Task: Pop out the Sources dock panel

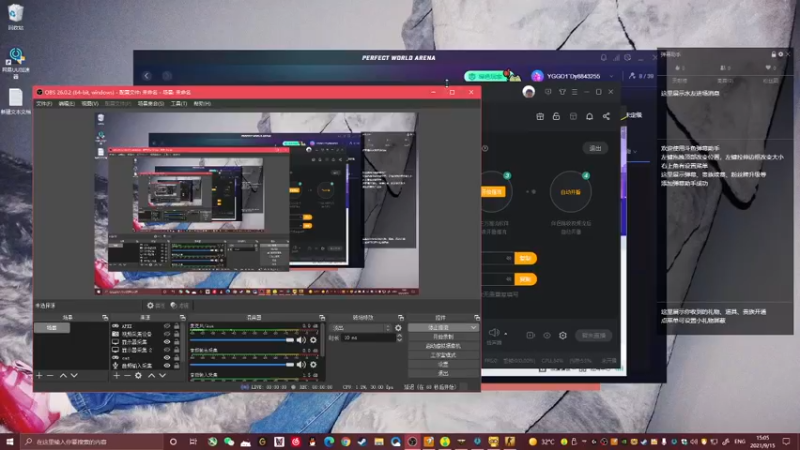Action: [x=182, y=317]
